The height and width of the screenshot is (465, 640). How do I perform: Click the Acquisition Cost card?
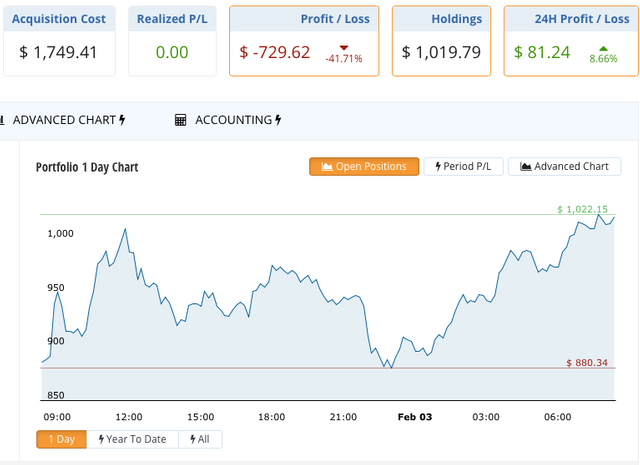pyautogui.click(x=58, y=40)
